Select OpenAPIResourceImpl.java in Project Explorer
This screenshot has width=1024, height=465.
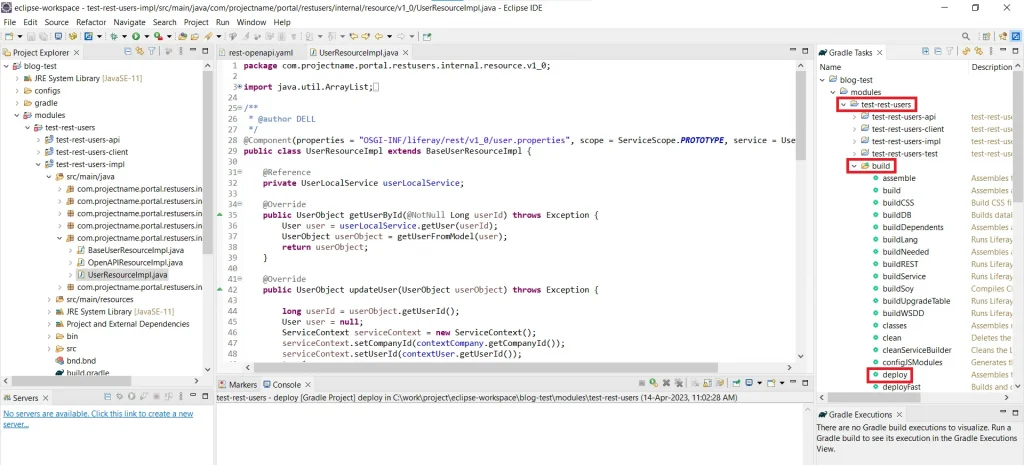(x=135, y=263)
